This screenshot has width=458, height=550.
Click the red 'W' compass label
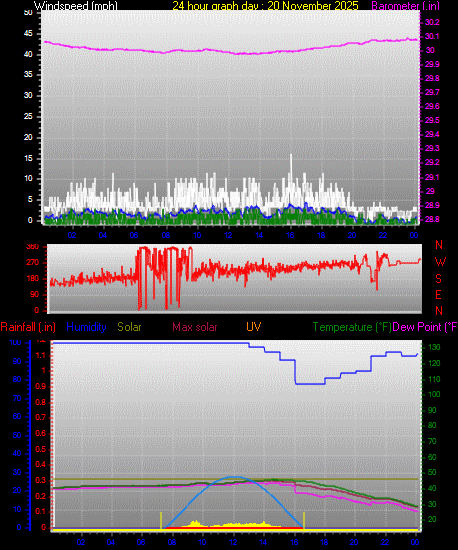[440, 261]
